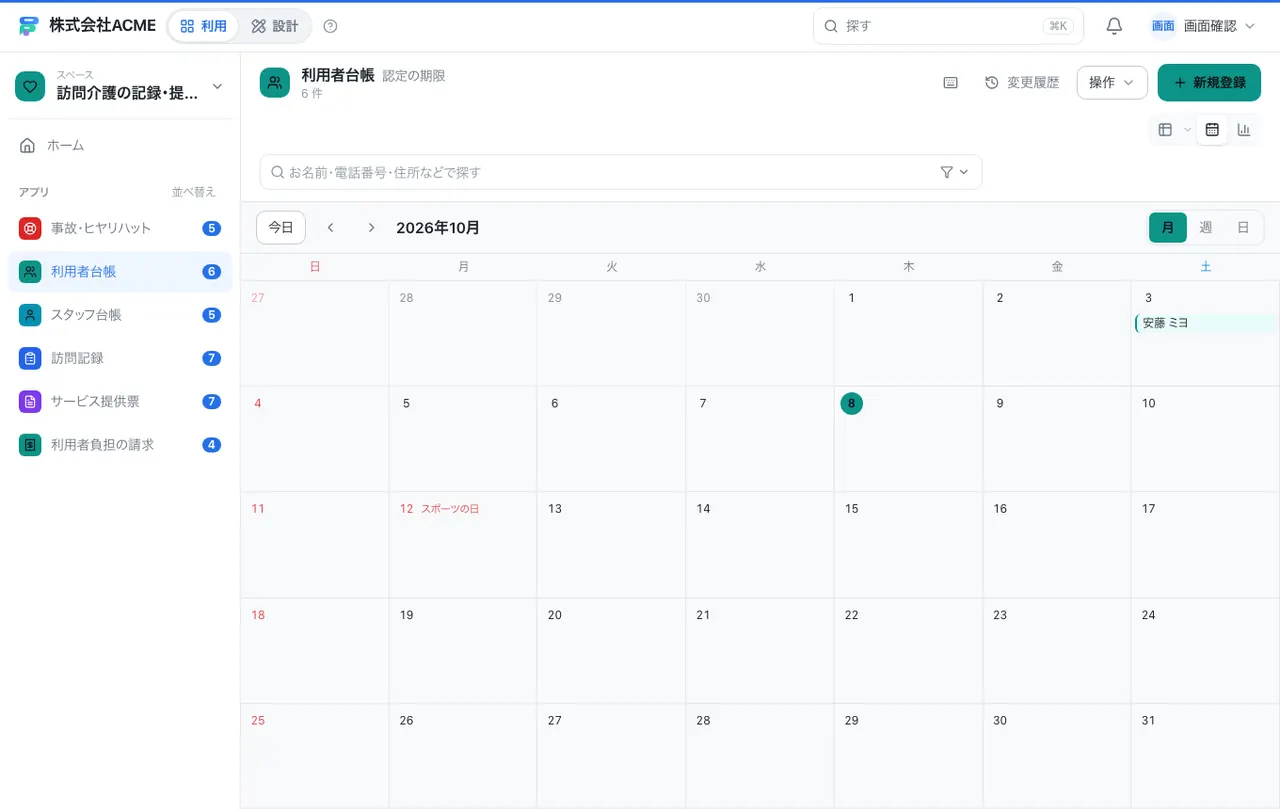This screenshot has height=809, width=1280.
Task: Click the 新規登録 button
Action: pyautogui.click(x=1209, y=82)
